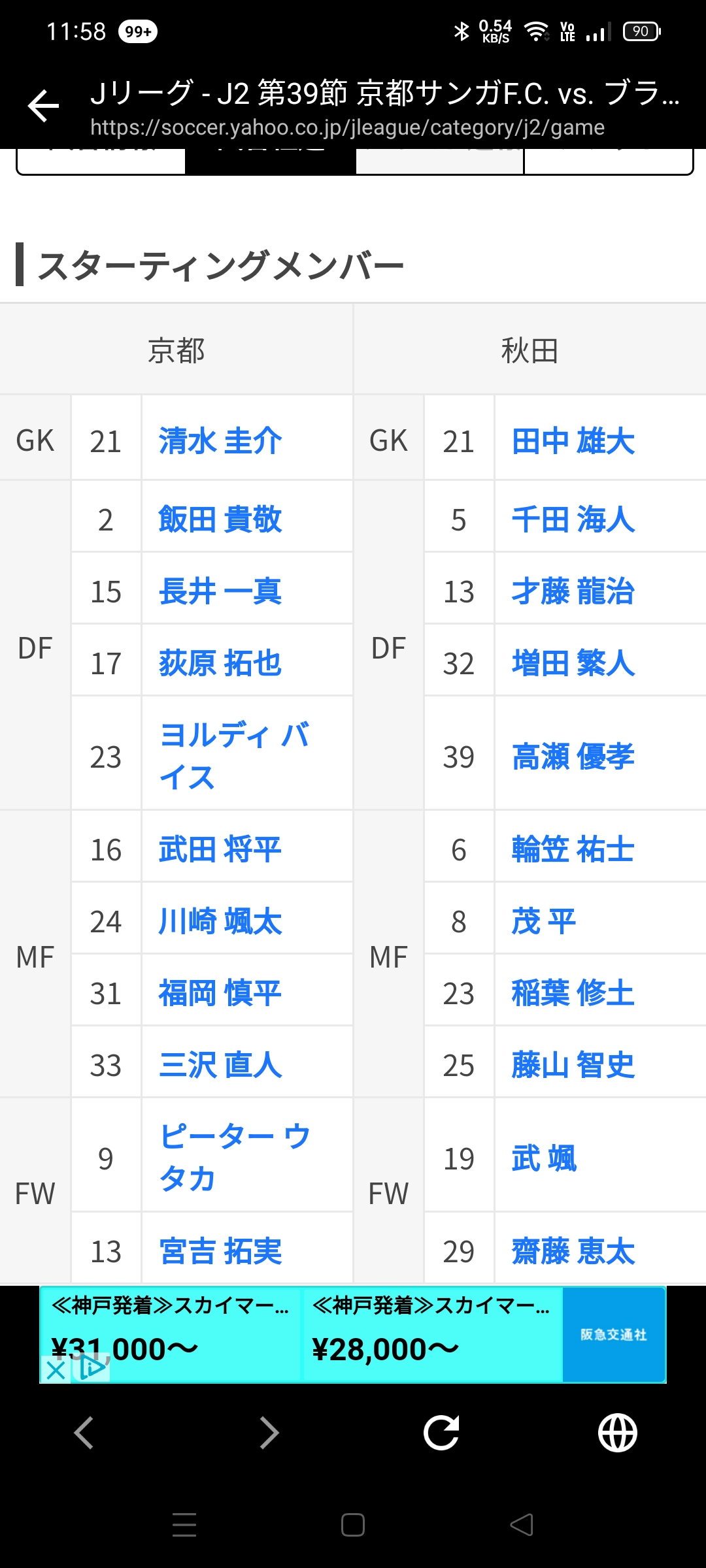Open player 清水 圭介 profile
Image resolution: width=706 pixels, height=1568 pixels.
[x=220, y=441]
